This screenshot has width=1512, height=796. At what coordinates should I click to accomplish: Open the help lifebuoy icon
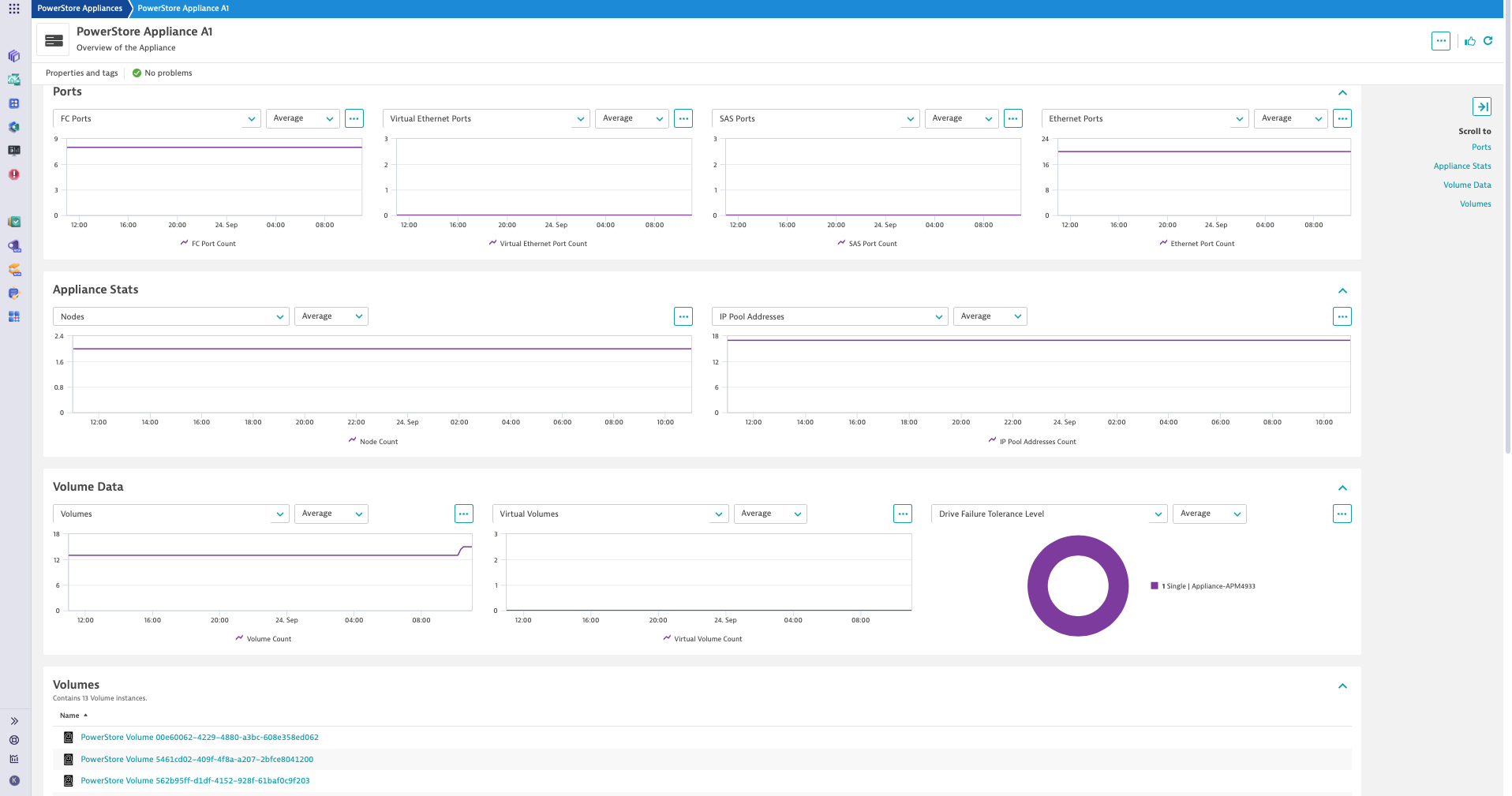[x=14, y=740]
